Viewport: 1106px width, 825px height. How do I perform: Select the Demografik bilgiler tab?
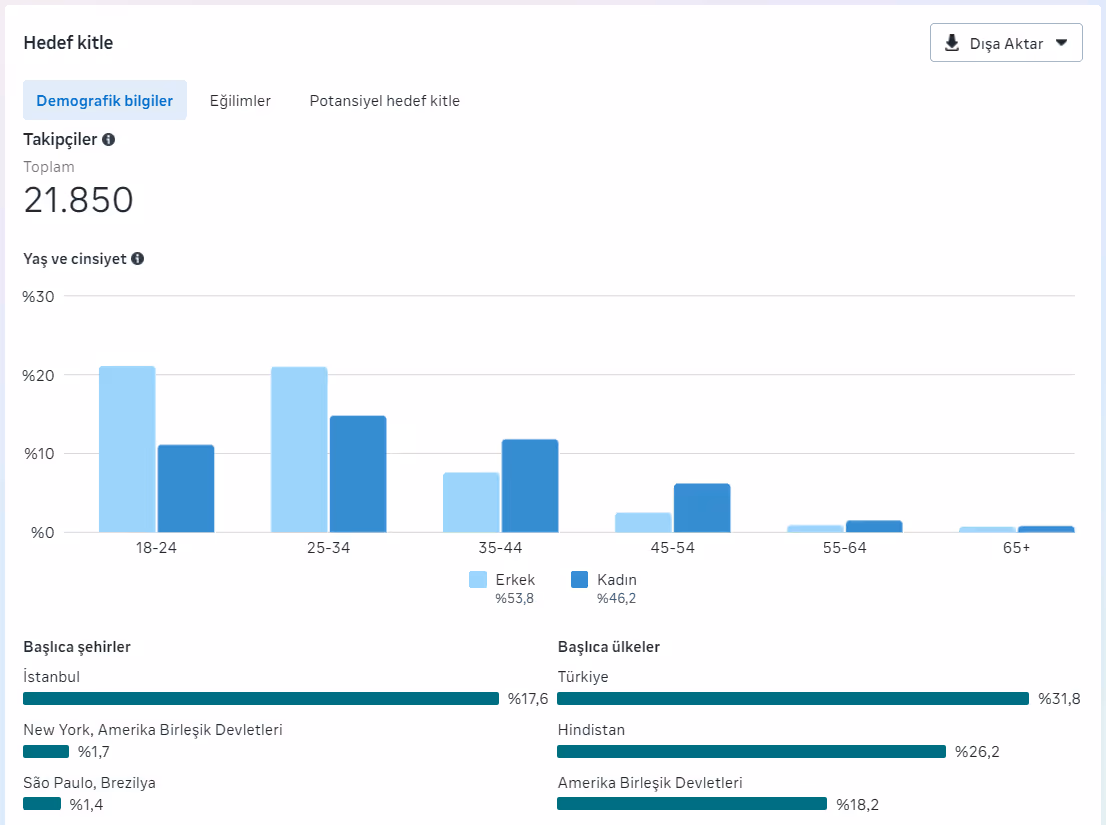(x=104, y=100)
